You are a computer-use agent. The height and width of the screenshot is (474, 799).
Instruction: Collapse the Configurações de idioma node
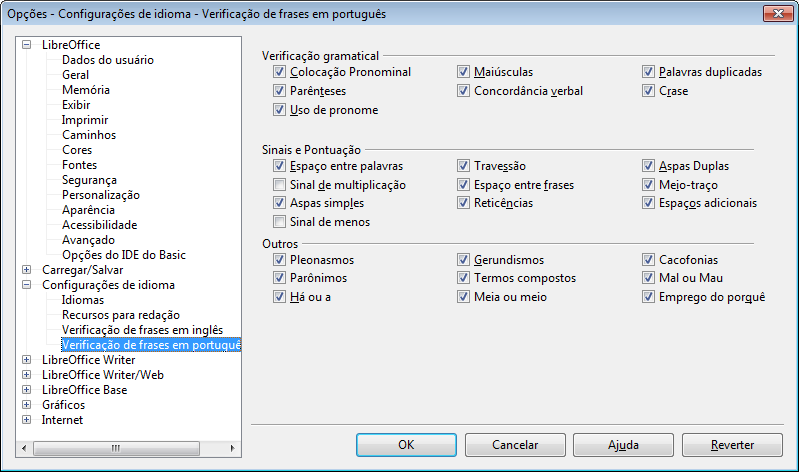(27, 285)
